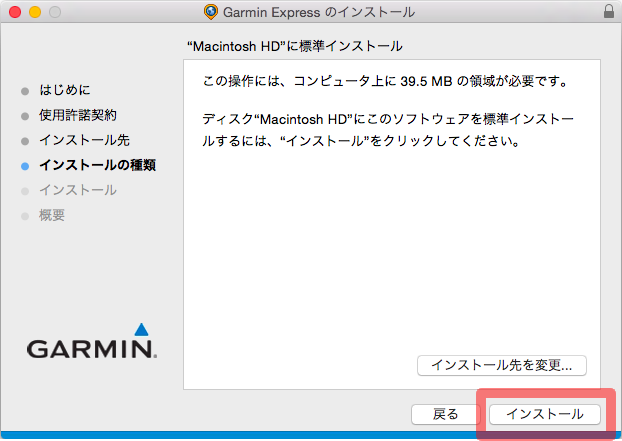Click the 概要 step in sidebar
The height and width of the screenshot is (441, 622).
click(x=52, y=215)
